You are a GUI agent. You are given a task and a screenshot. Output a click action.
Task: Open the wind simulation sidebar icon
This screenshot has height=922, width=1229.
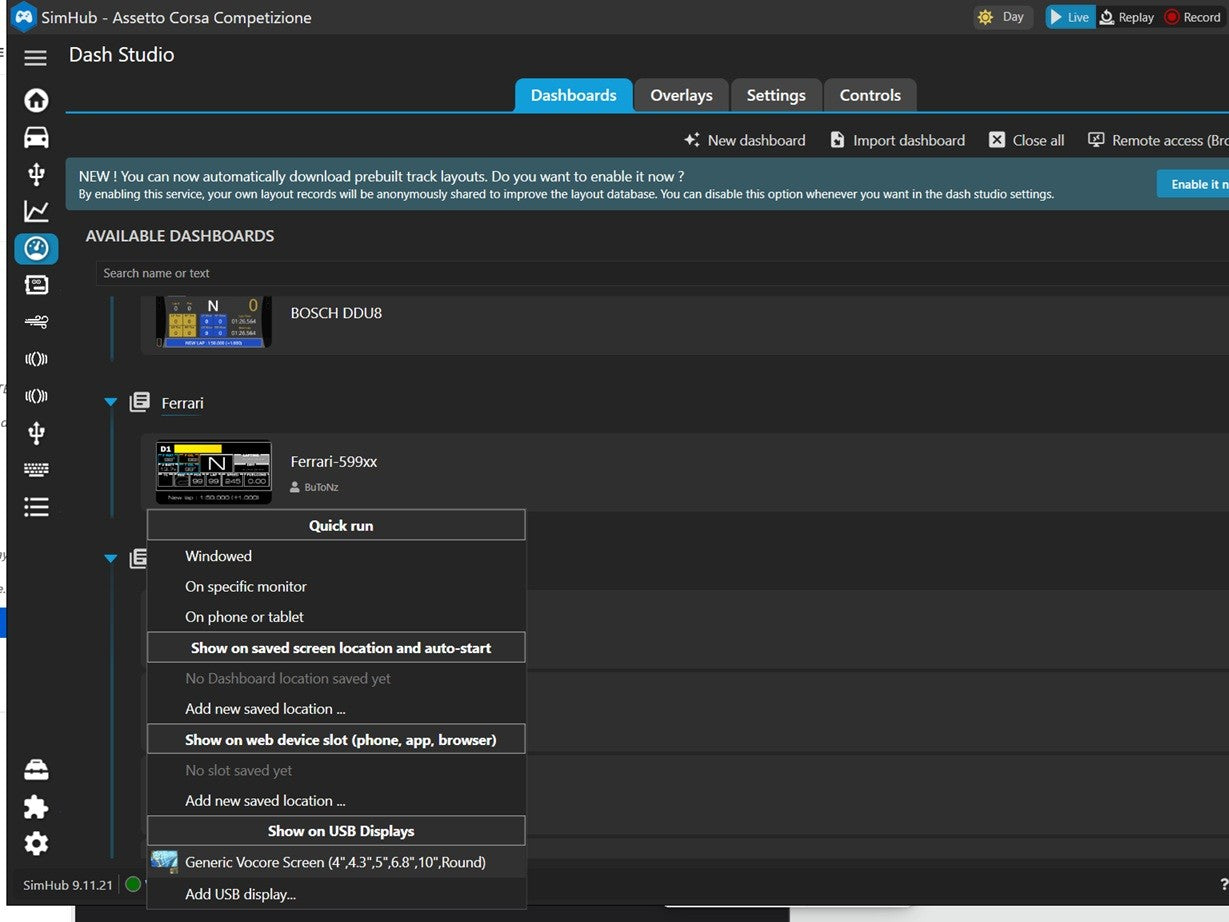click(36, 322)
